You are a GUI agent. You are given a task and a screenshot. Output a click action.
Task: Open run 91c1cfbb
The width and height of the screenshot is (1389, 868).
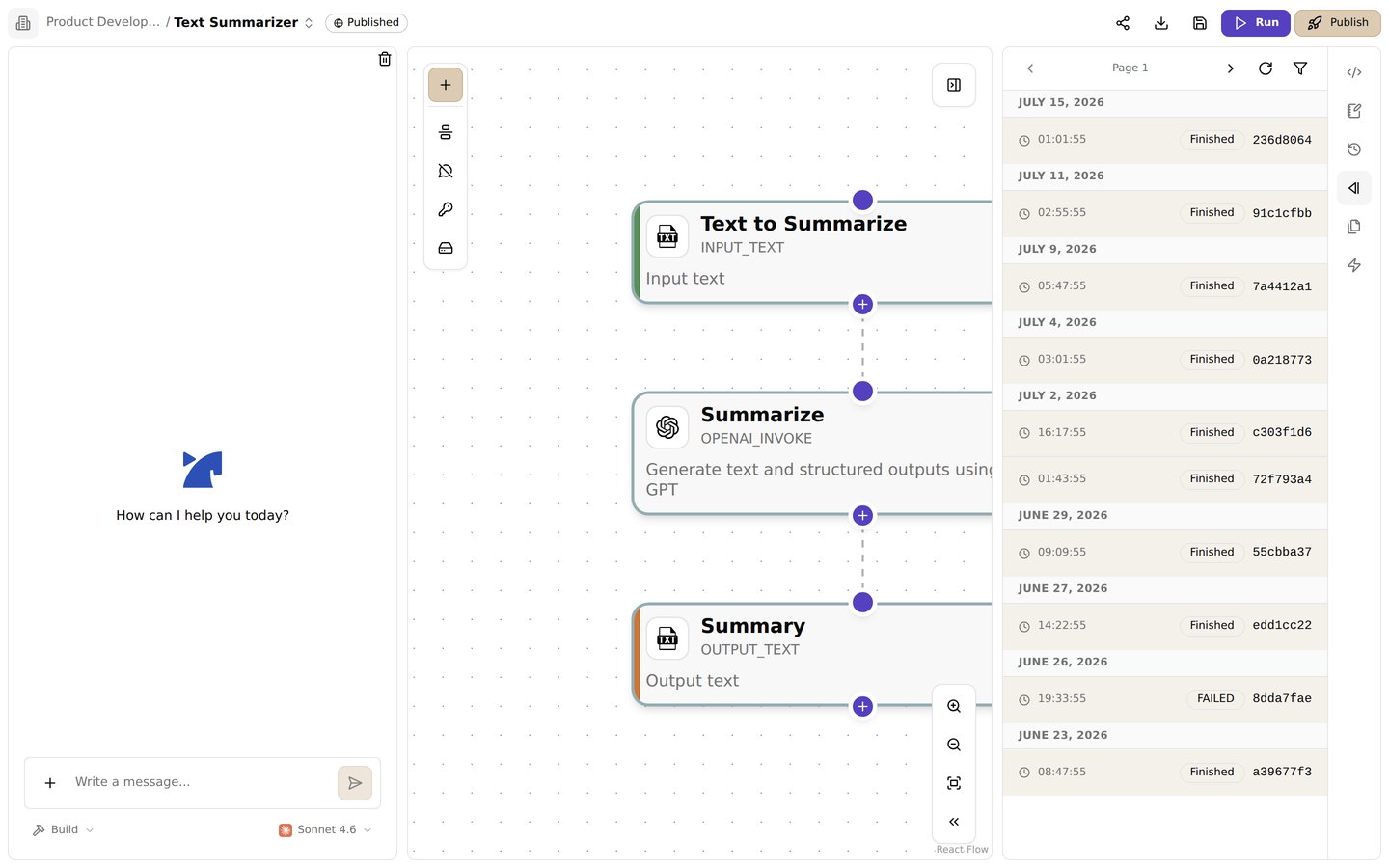[1165, 213]
